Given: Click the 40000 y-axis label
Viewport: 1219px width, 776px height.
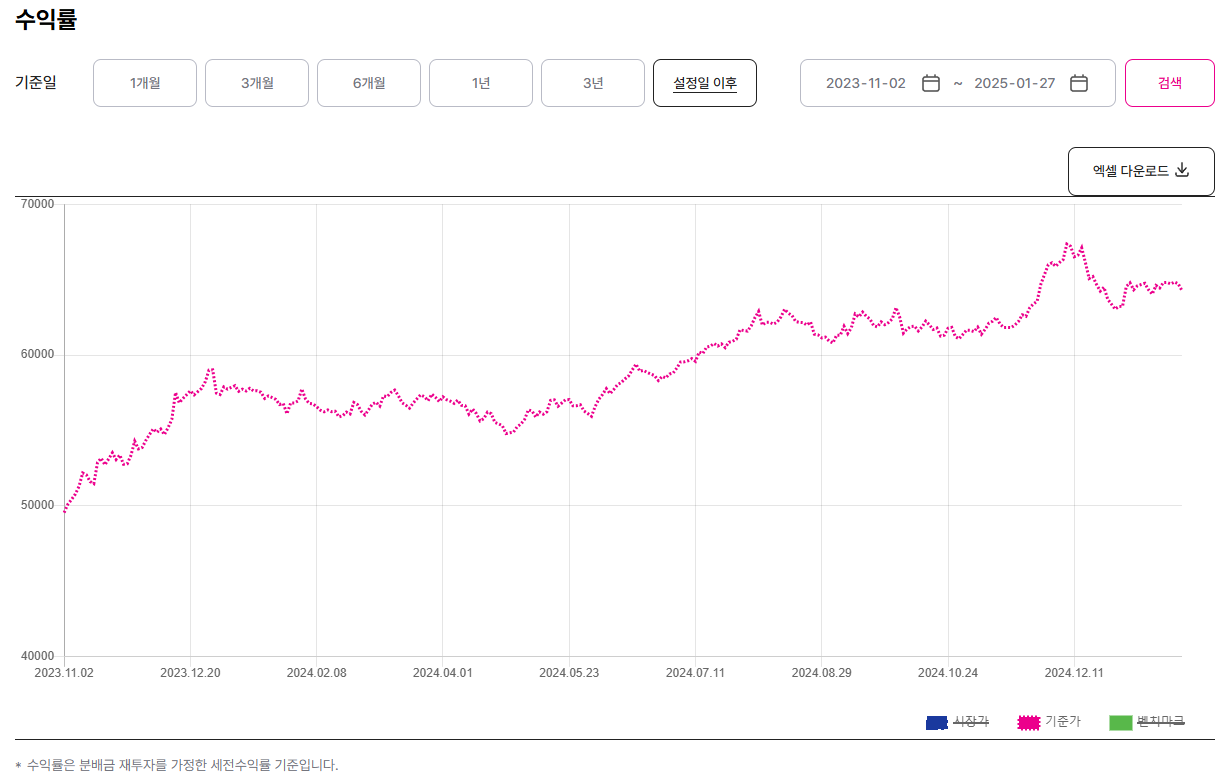Looking at the screenshot, I should 38,657.
